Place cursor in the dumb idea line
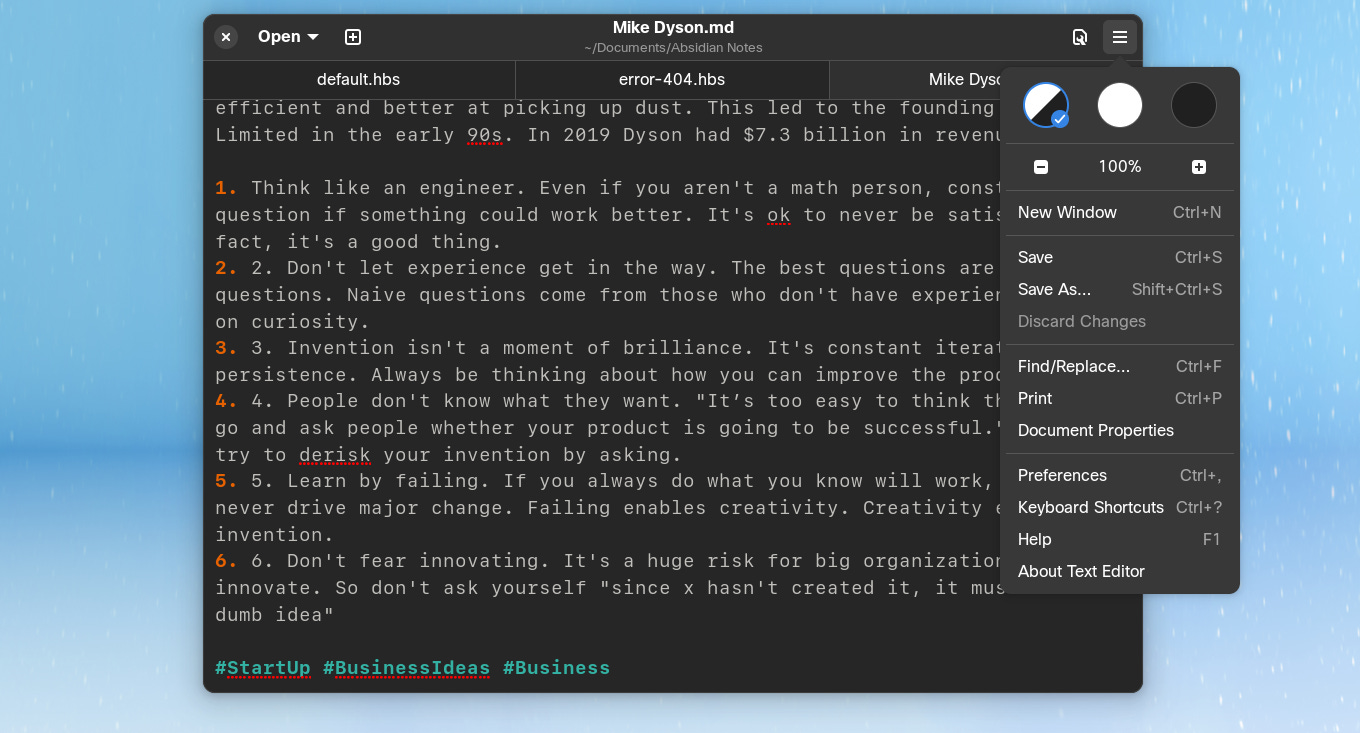Image resolution: width=1360 pixels, height=733 pixels. tap(275, 614)
